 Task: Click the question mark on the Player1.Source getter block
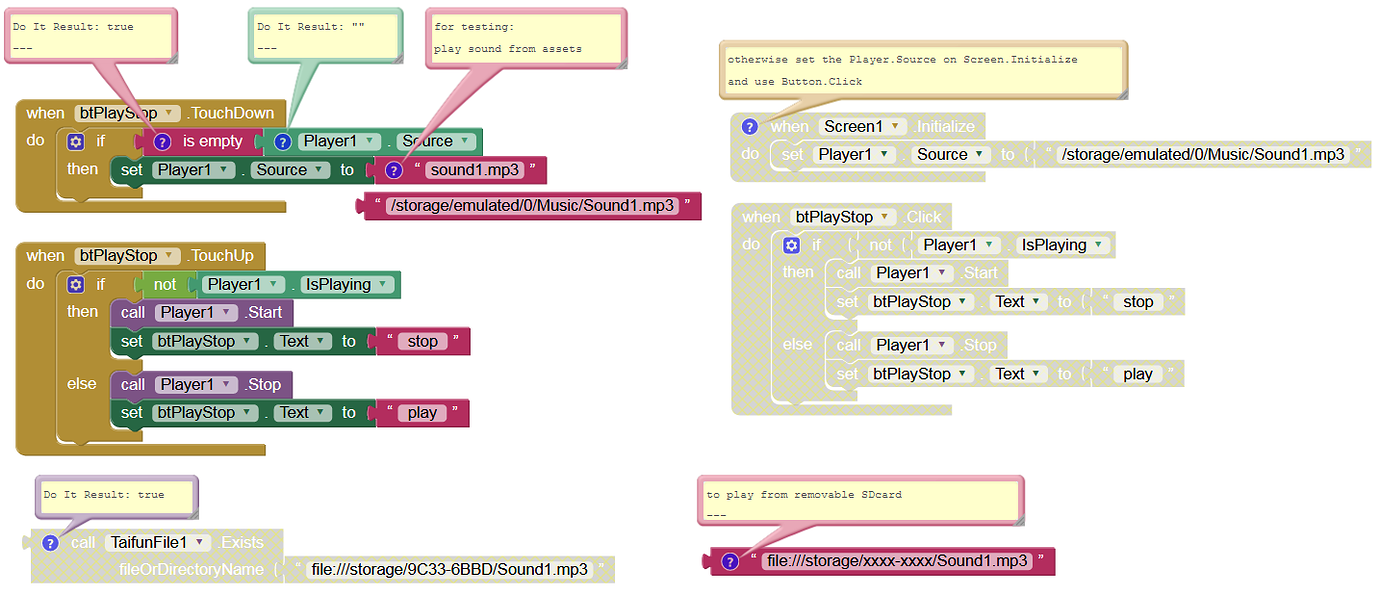coord(283,141)
